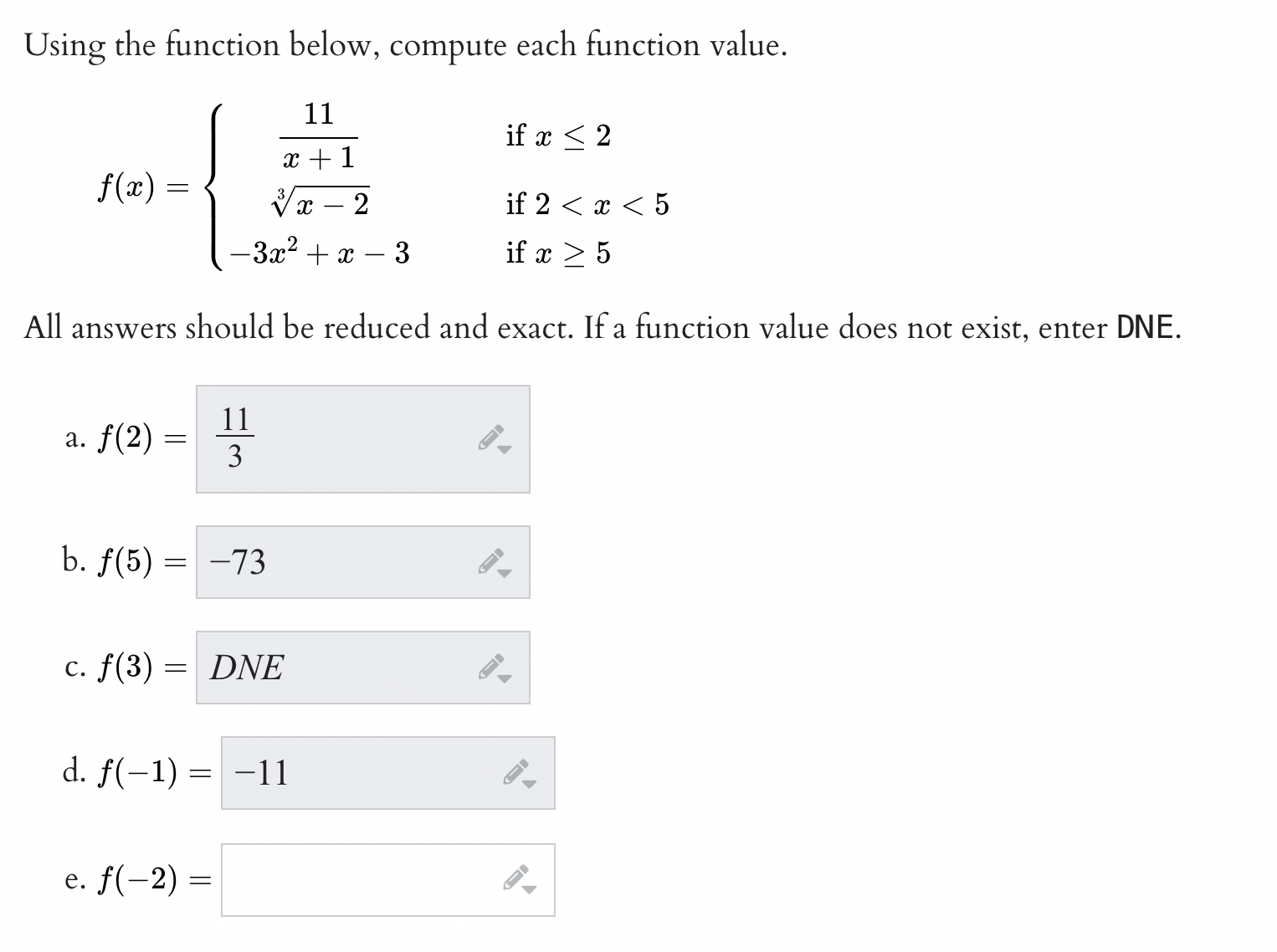Expand the dropdown arrow under f(2) pencil icon
Image resolution: width=1277 pixels, height=952 pixels.
505,448
